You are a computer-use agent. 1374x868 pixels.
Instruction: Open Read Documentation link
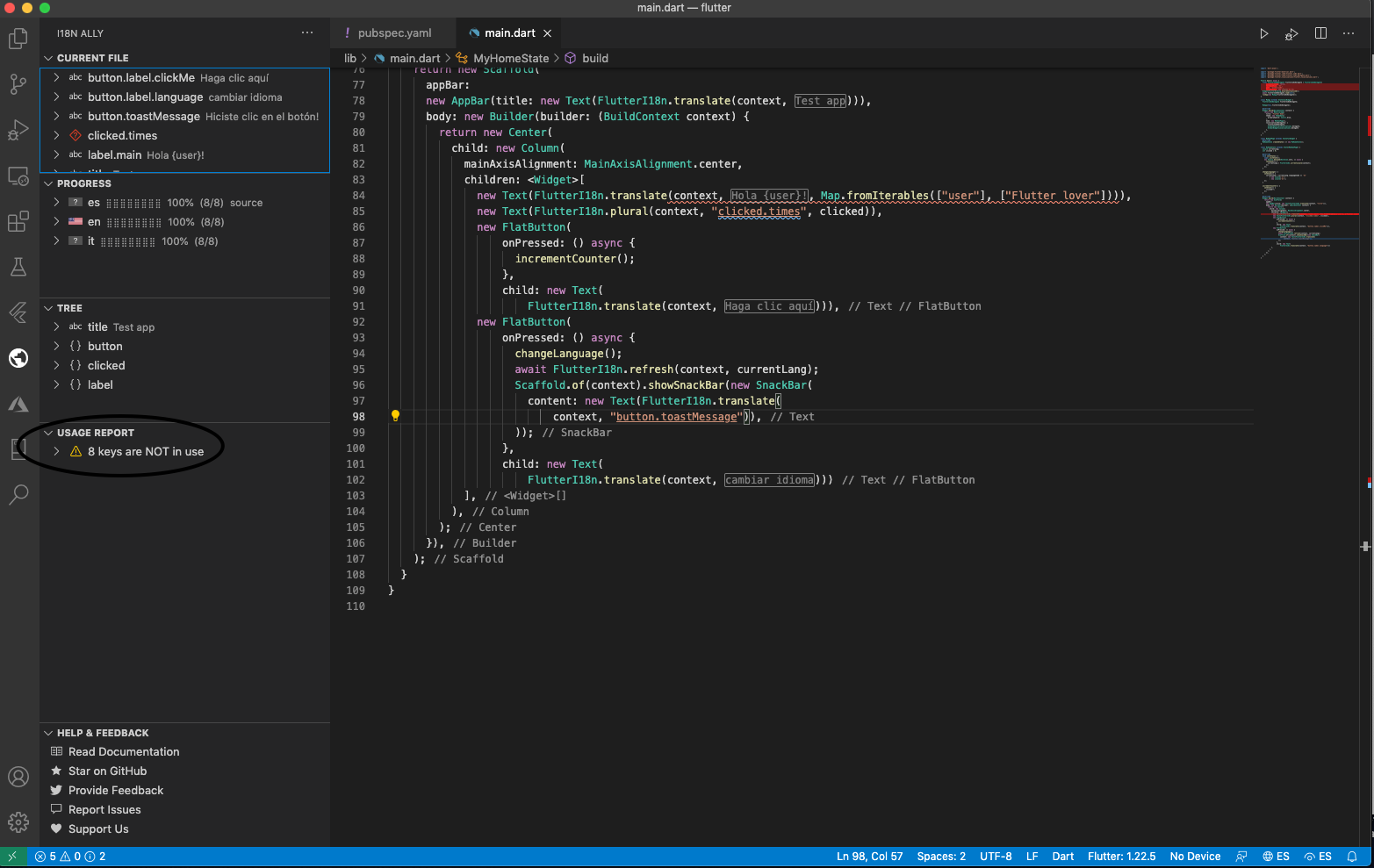pyautogui.click(x=124, y=751)
